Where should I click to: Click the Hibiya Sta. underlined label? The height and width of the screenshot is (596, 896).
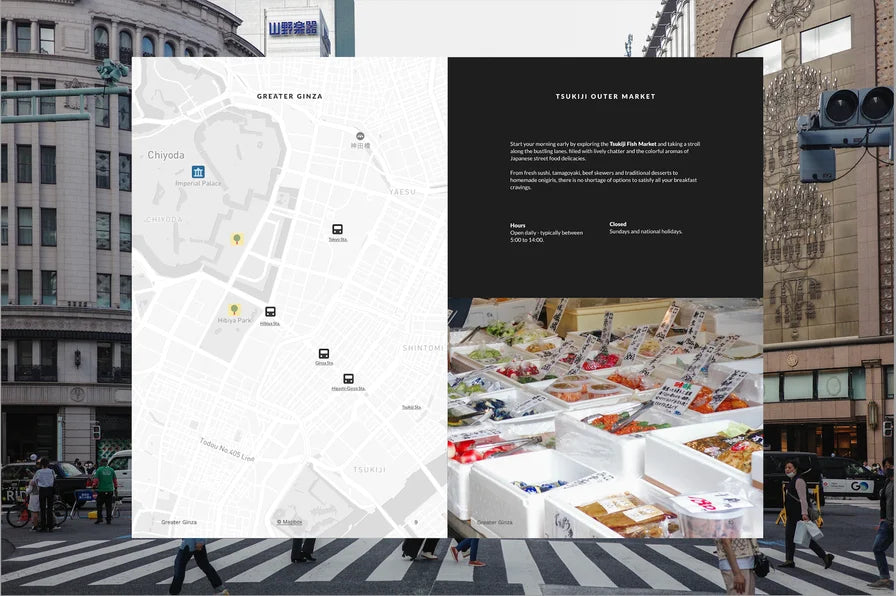[x=270, y=324]
